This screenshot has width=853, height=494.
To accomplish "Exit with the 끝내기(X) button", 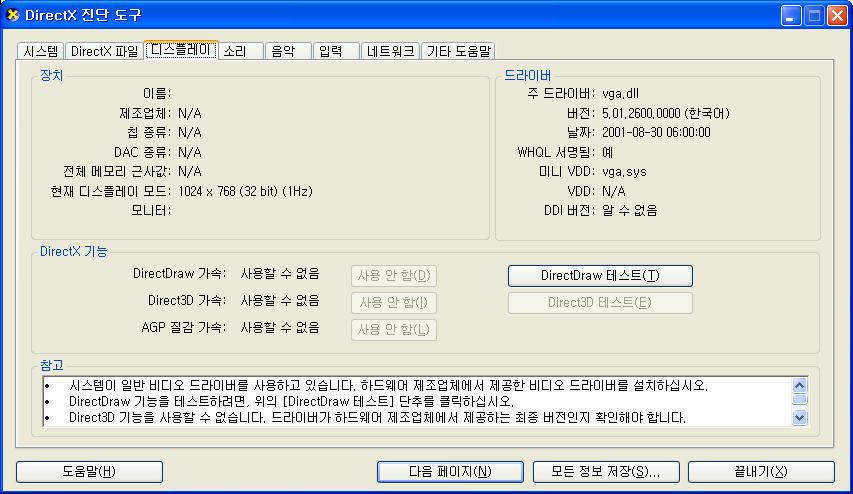I will (761, 472).
